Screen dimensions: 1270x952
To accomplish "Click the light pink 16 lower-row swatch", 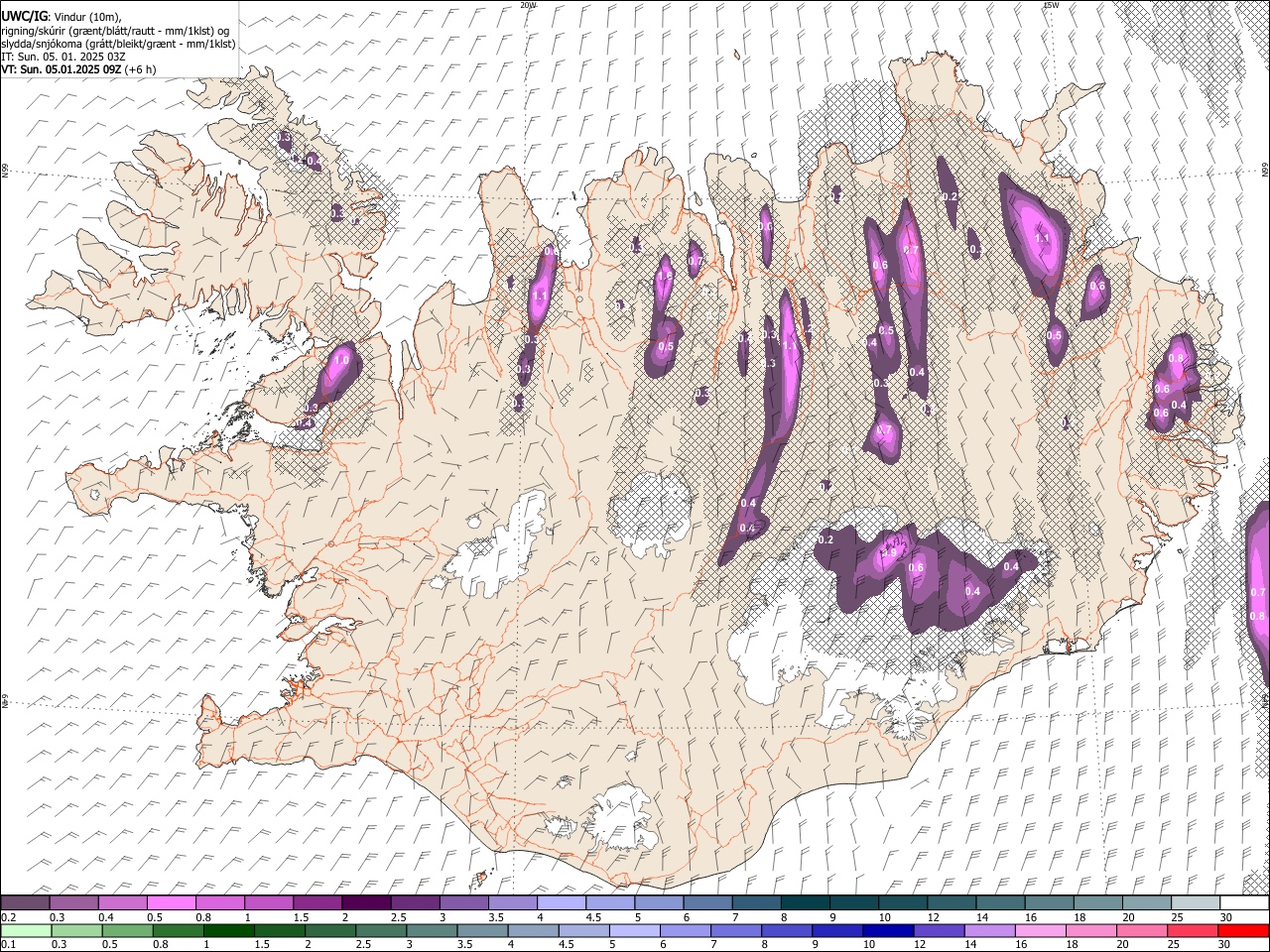I will click(1041, 930).
